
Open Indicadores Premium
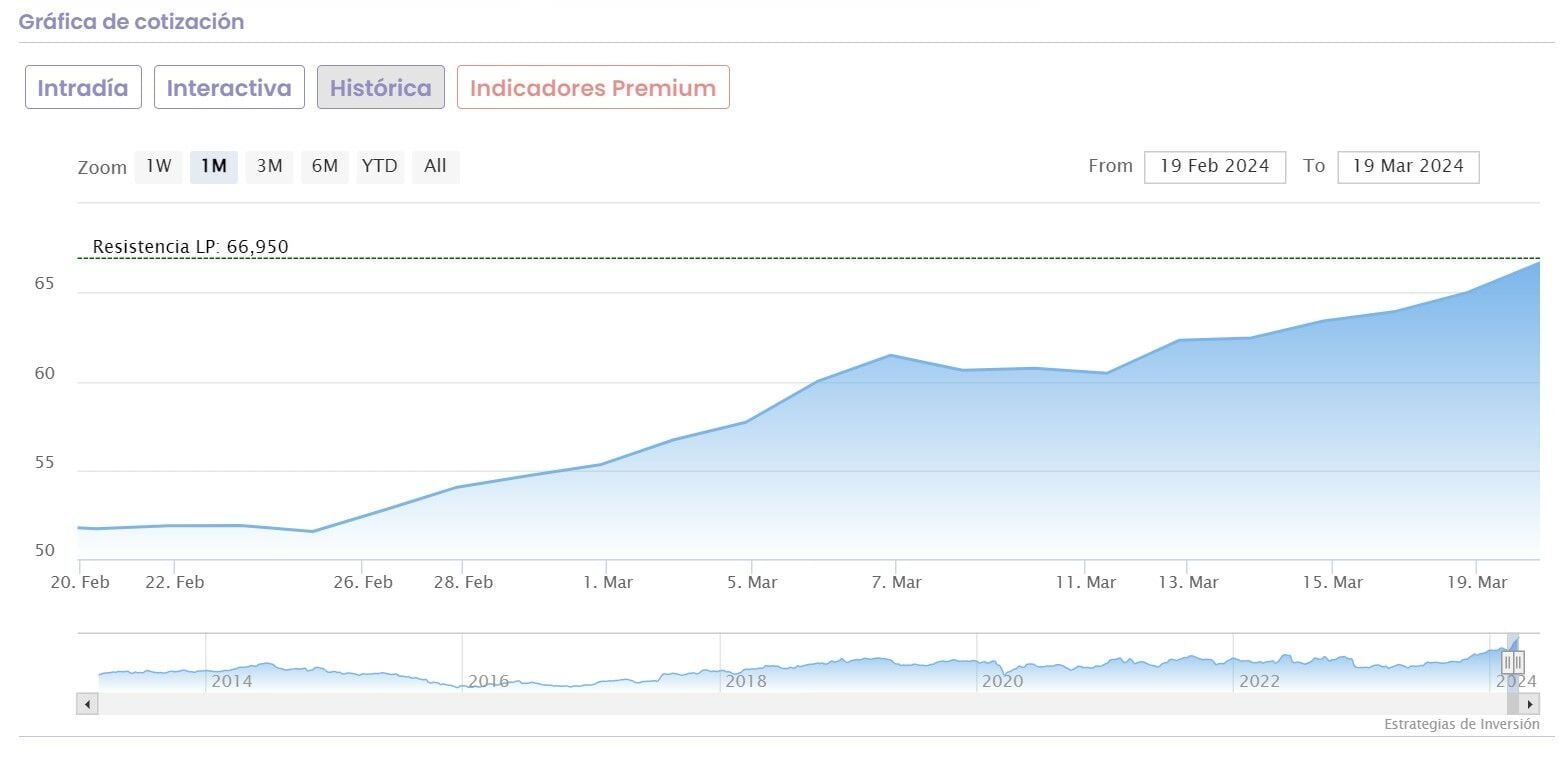(593, 88)
